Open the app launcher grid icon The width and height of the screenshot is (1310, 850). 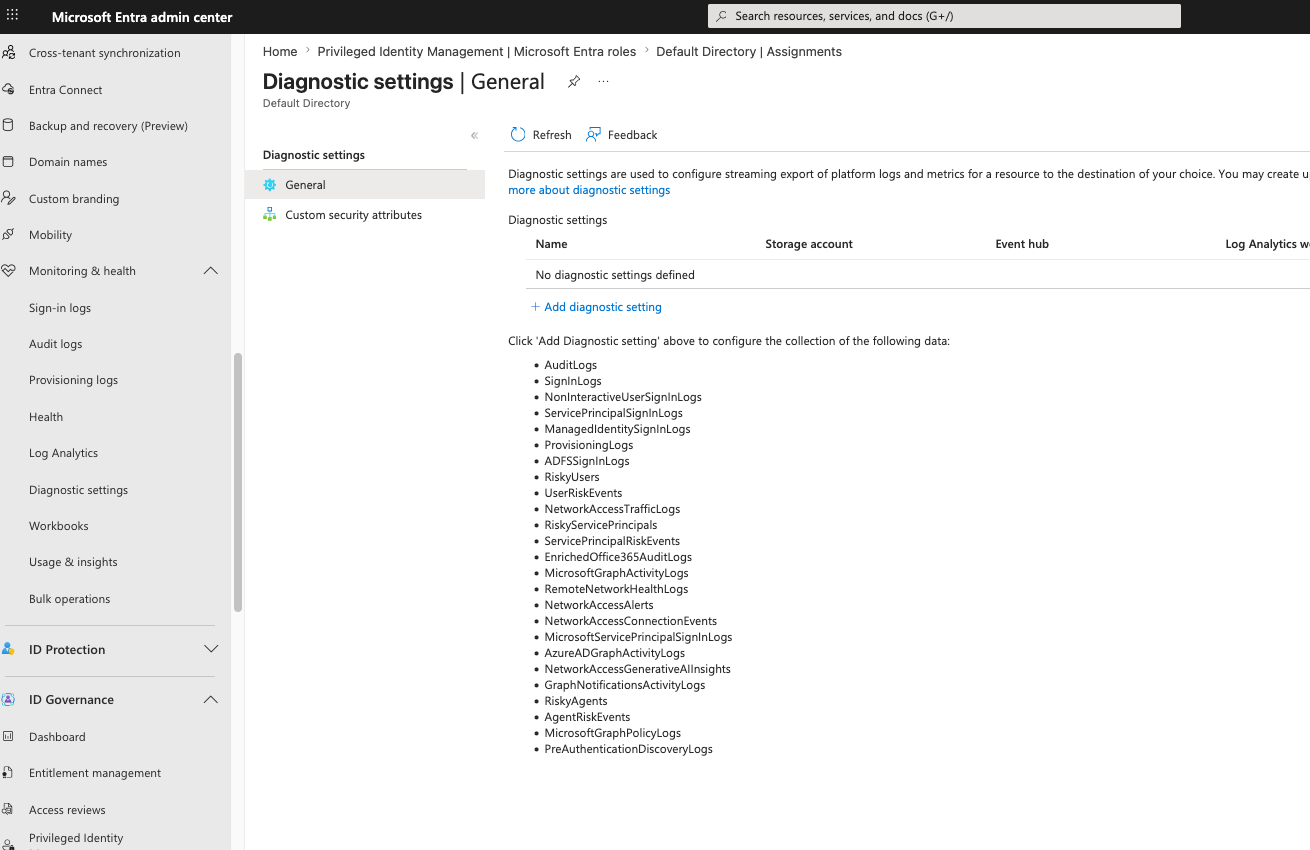[13, 16]
